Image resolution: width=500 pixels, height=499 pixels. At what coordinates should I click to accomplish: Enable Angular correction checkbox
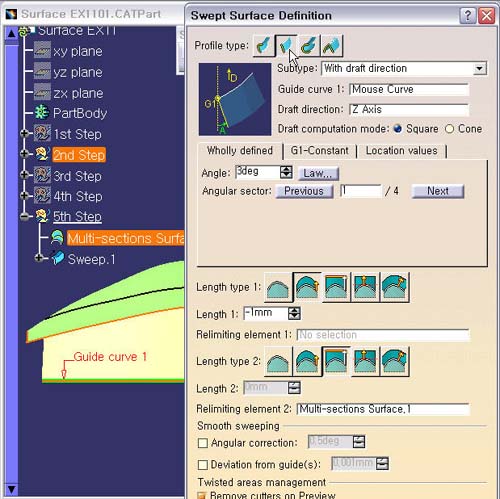(x=203, y=443)
